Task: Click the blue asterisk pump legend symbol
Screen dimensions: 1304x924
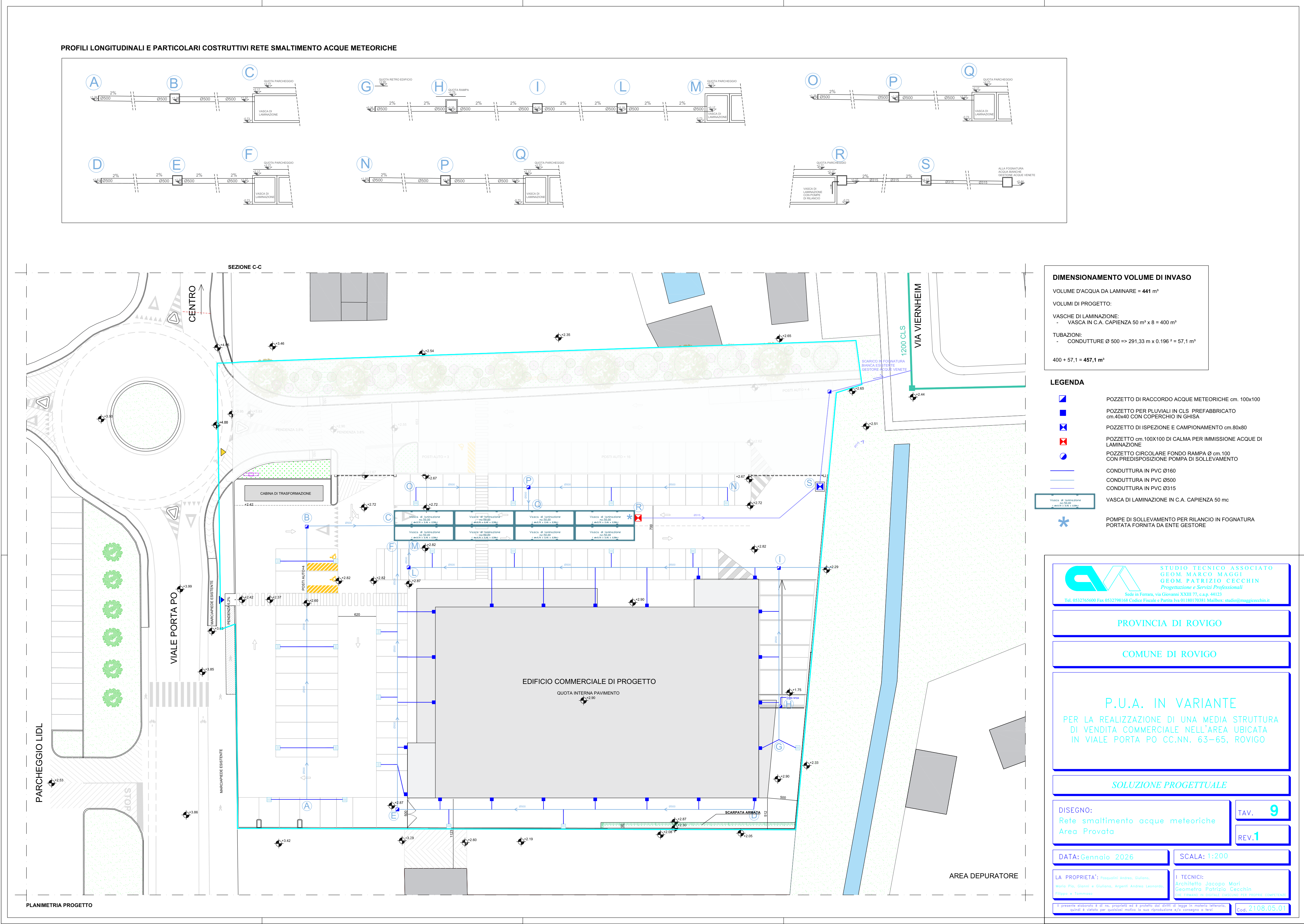Action: 1063,522
